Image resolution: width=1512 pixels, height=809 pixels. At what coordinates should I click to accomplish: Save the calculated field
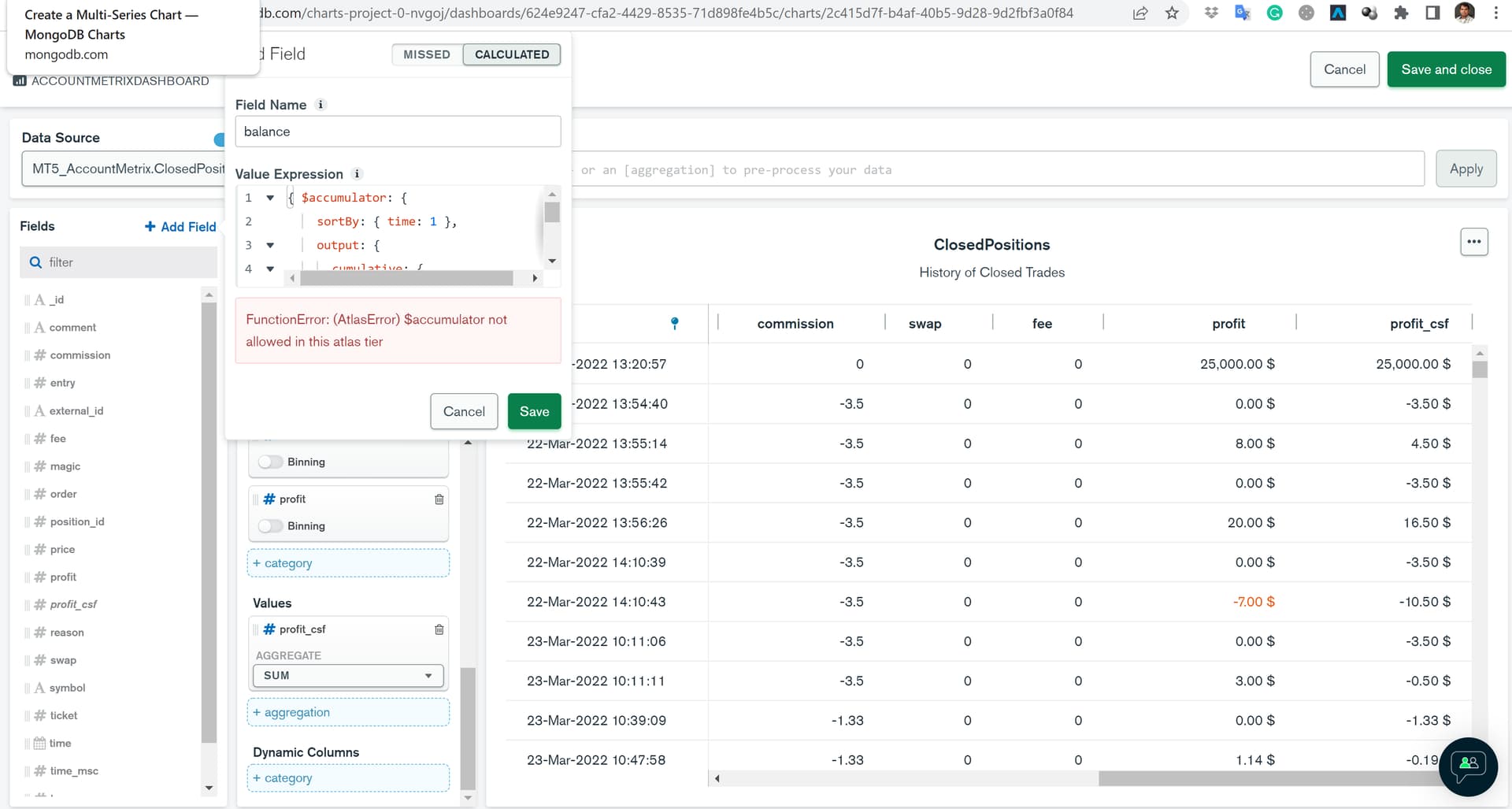click(534, 411)
